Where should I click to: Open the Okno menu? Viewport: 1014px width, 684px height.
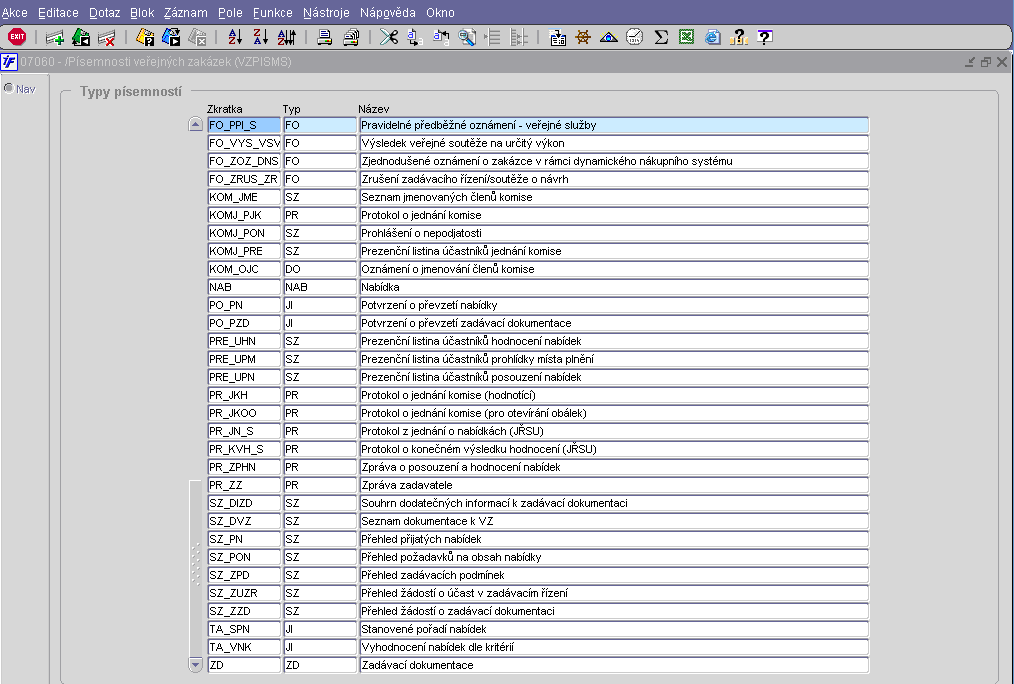pos(440,12)
